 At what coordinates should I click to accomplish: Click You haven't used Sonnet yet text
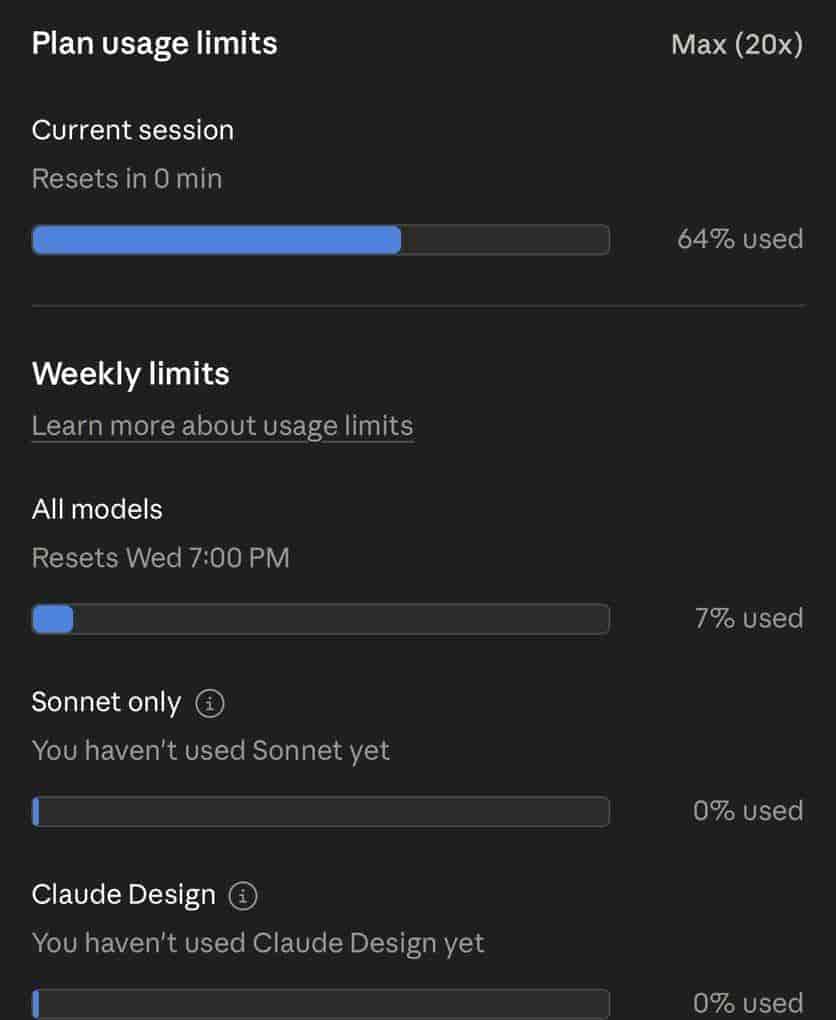211,750
